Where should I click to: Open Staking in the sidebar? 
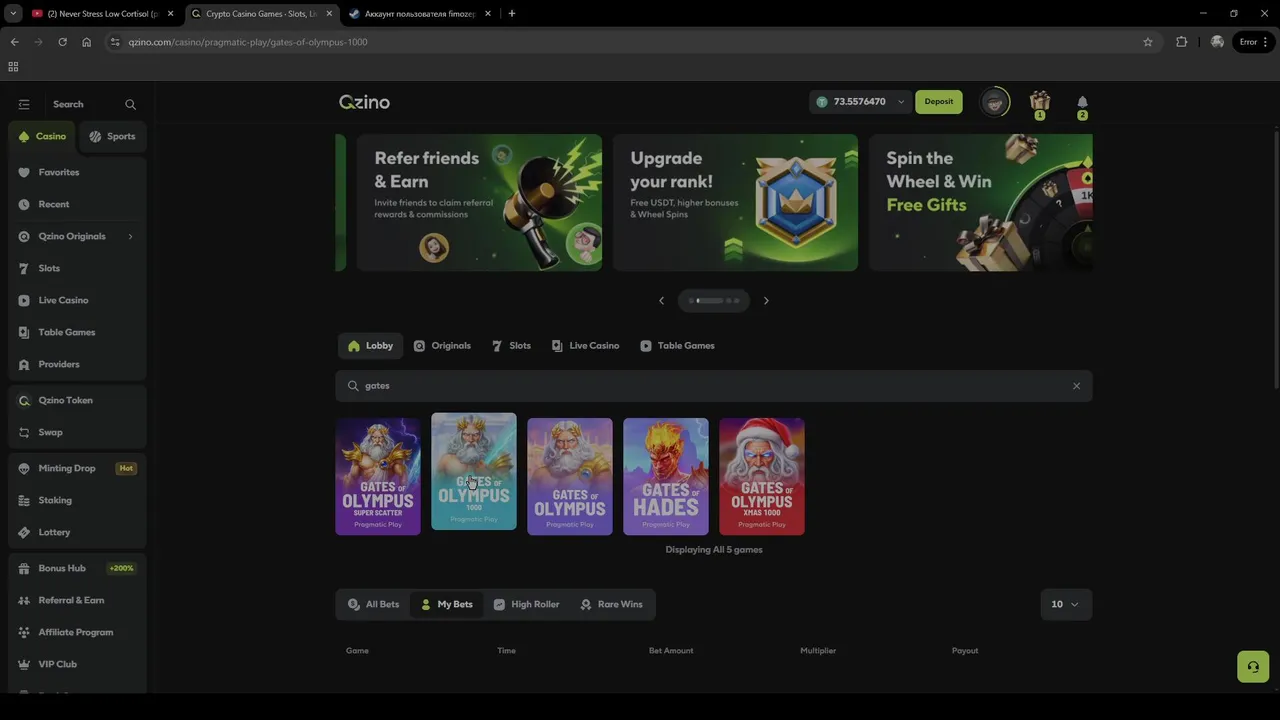tap(77, 500)
